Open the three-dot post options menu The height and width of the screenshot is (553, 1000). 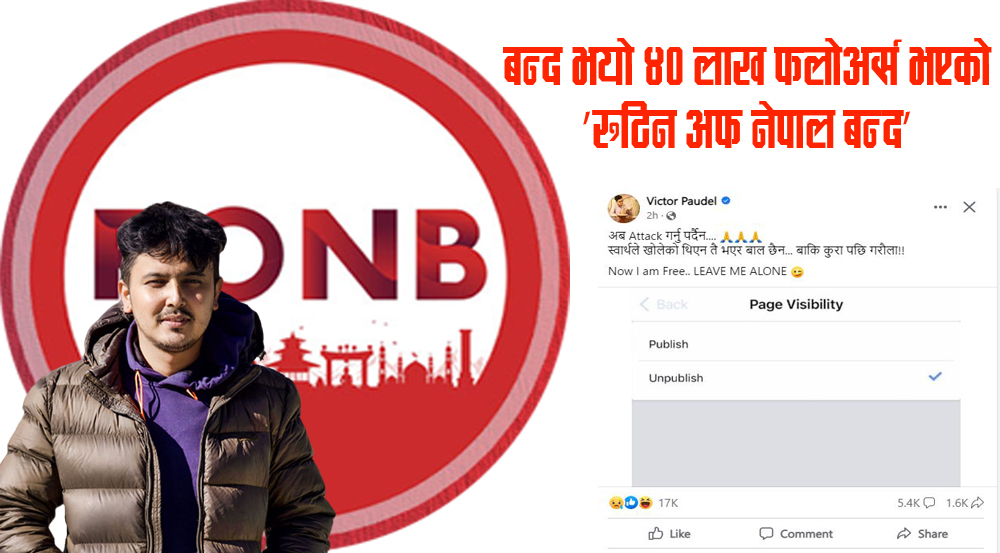point(940,207)
